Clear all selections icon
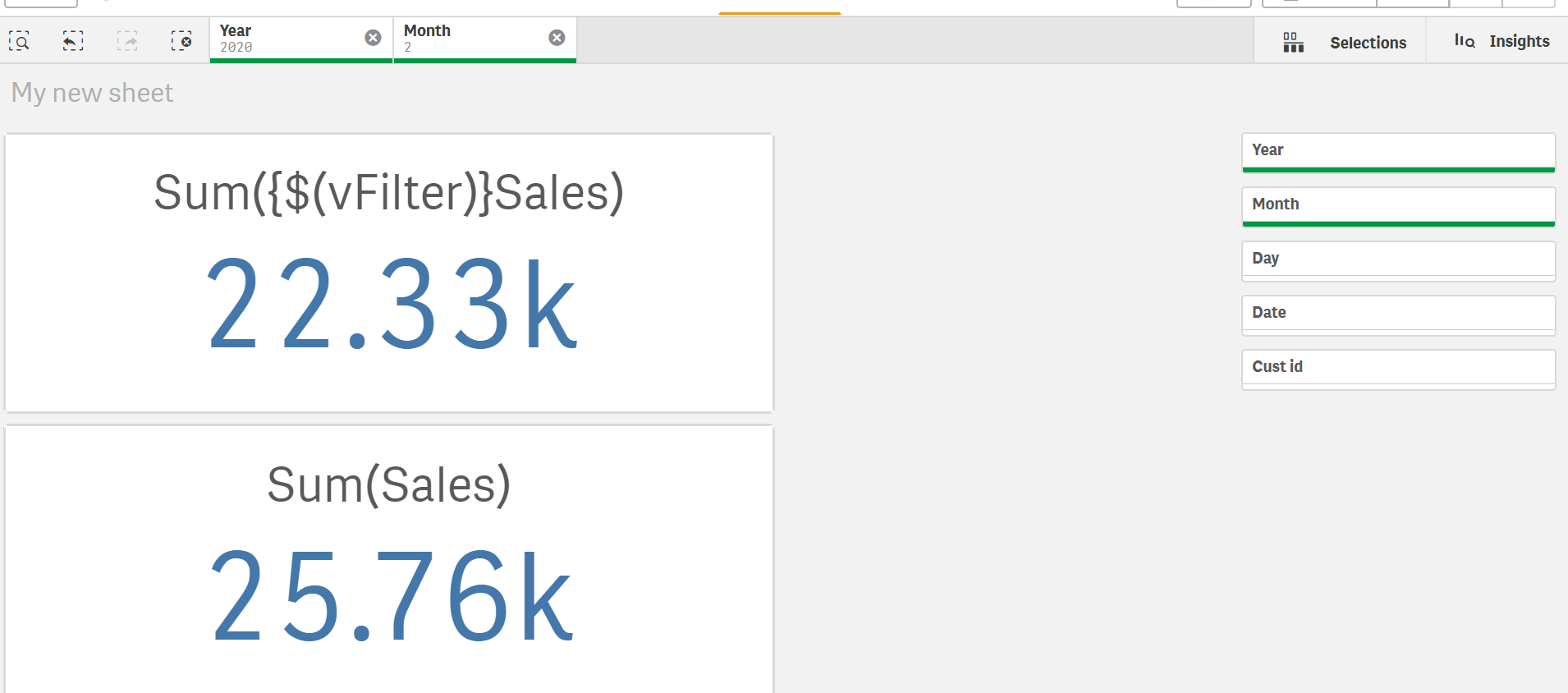Screen dimensions: 1568x693 pyautogui.click(x=181, y=40)
